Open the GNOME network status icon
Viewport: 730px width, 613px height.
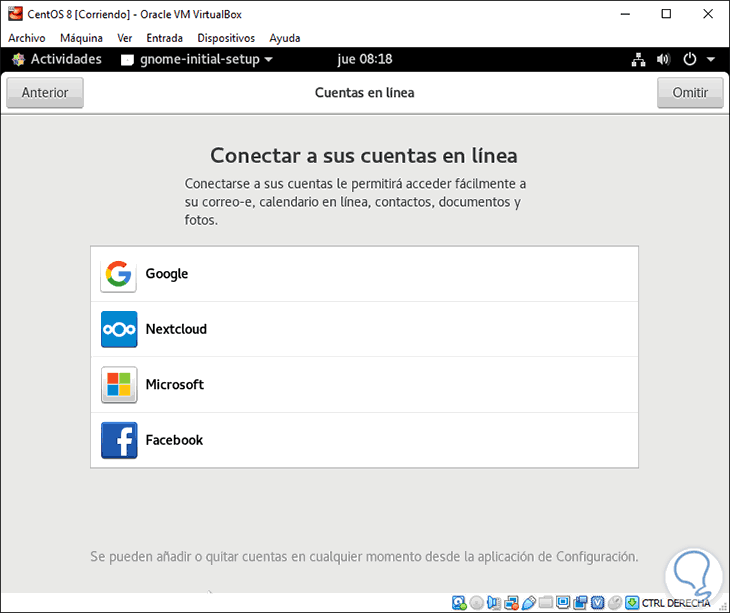click(x=638, y=59)
